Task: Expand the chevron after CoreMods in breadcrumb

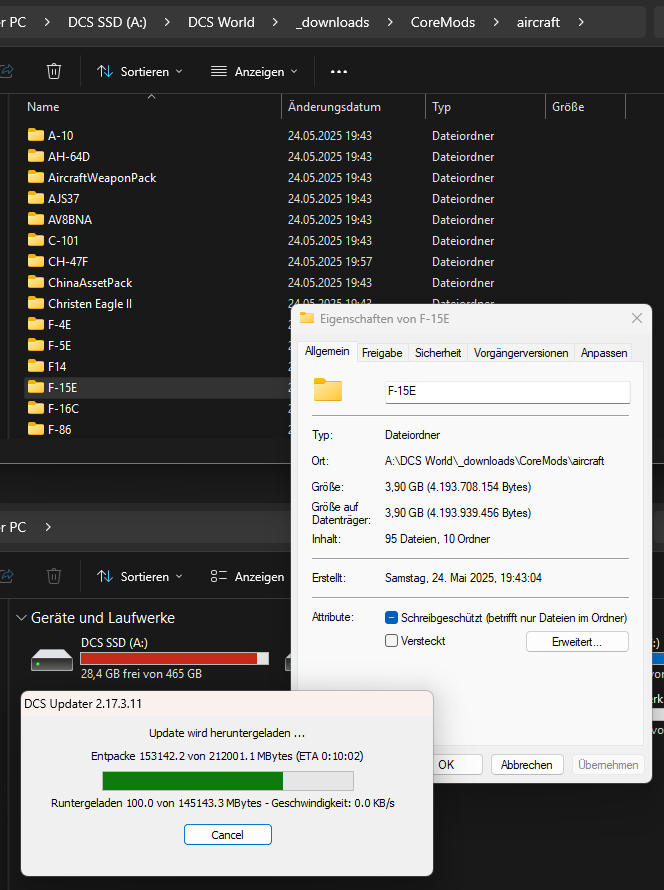Action: [x=496, y=22]
